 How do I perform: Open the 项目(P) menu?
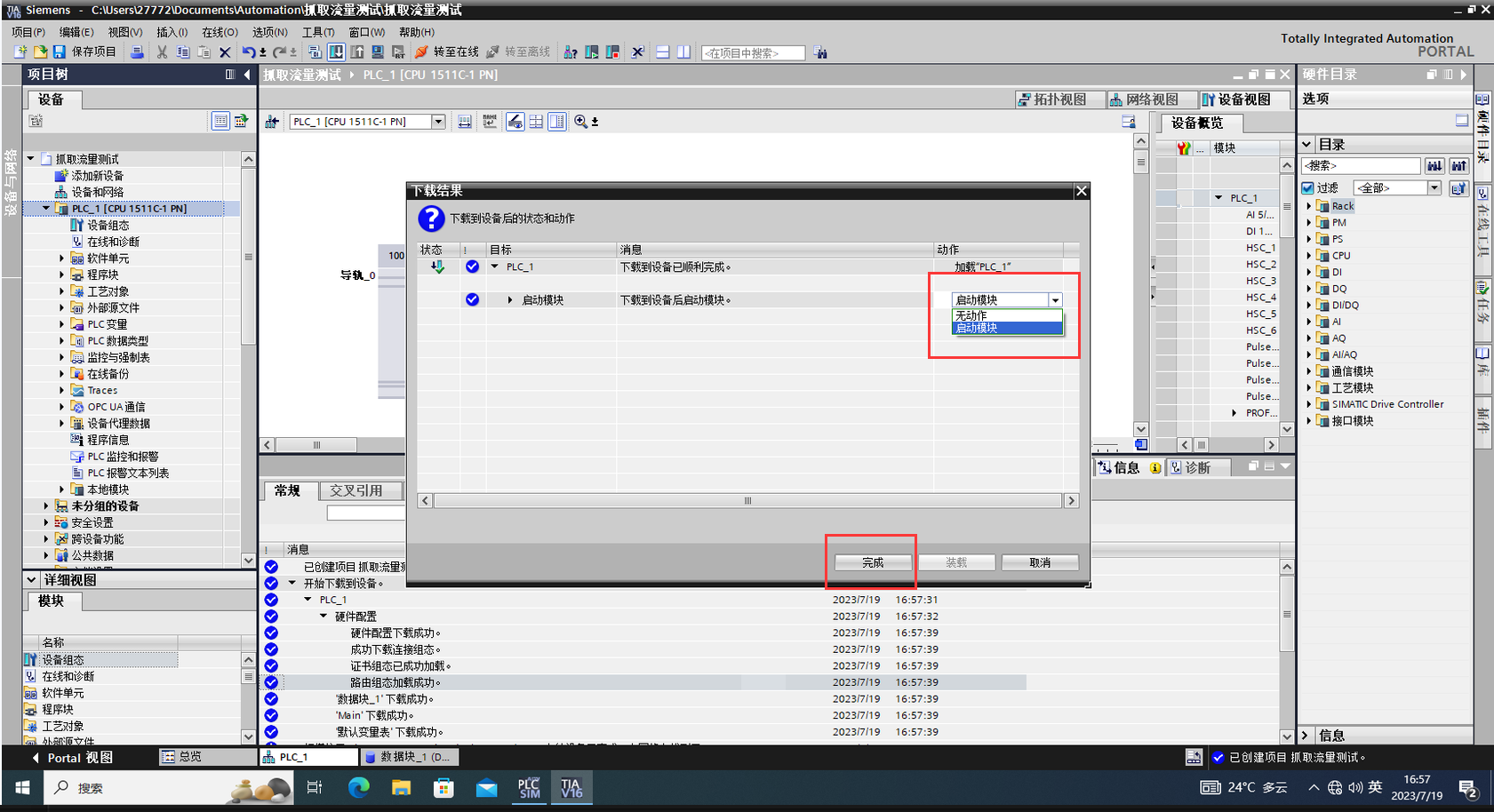28,32
